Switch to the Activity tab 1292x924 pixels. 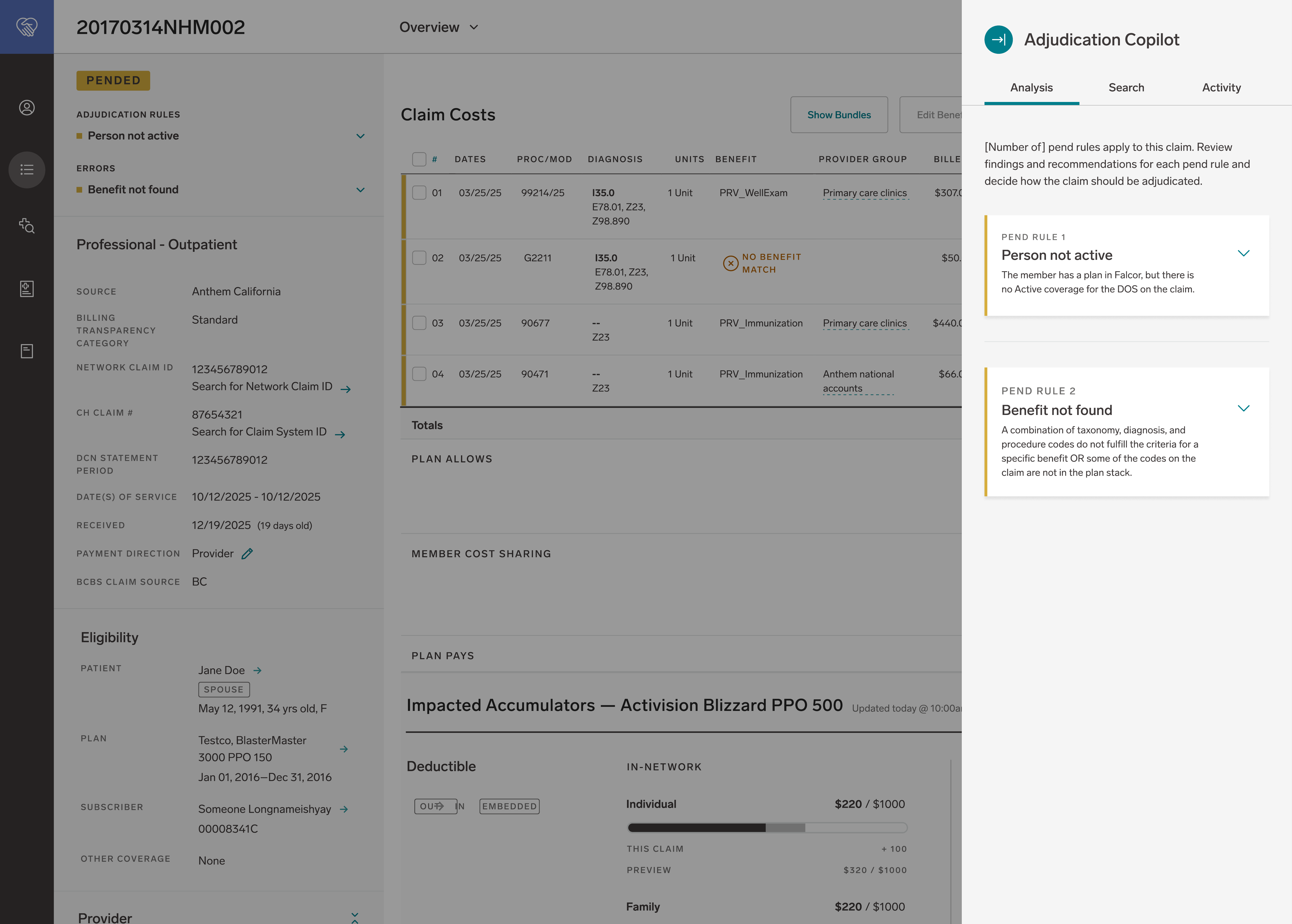[1221, 88]
